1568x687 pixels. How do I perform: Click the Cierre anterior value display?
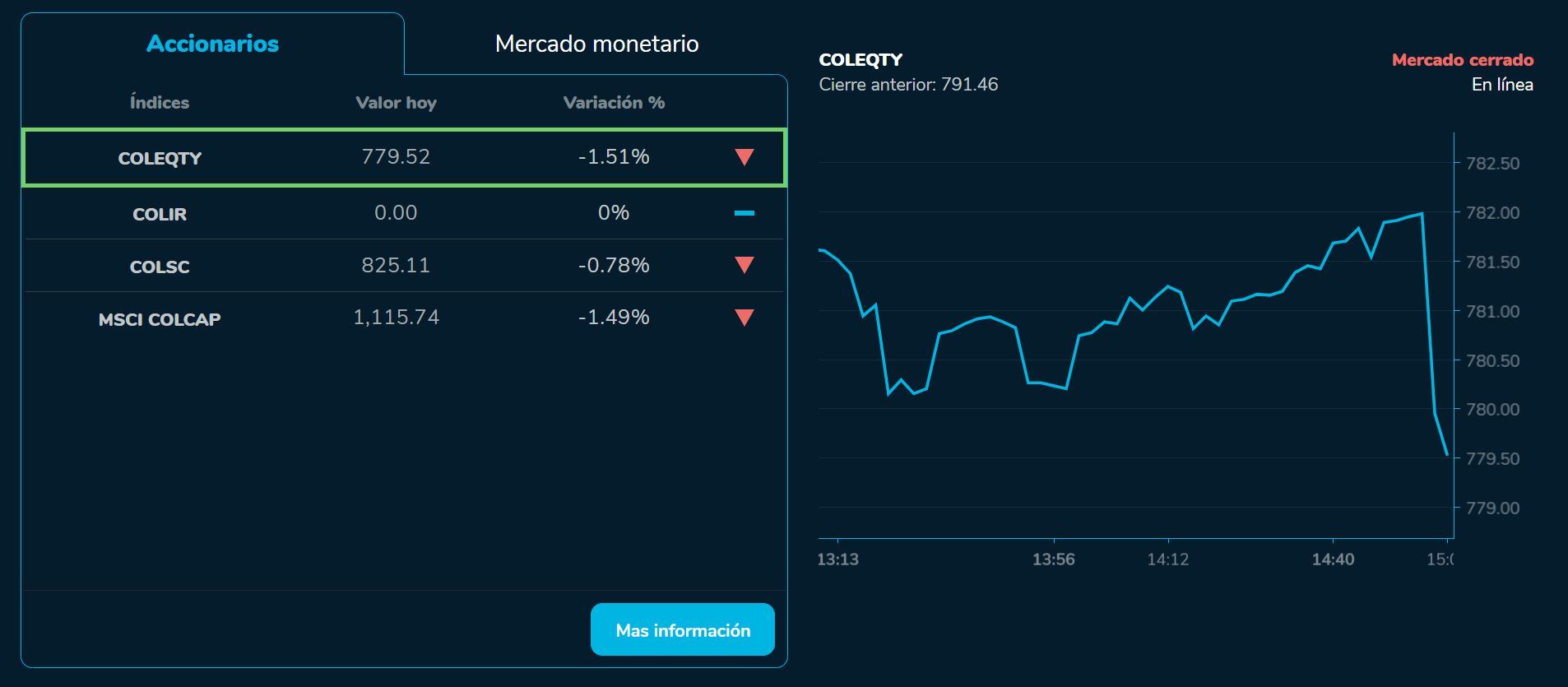coord(907,84)
